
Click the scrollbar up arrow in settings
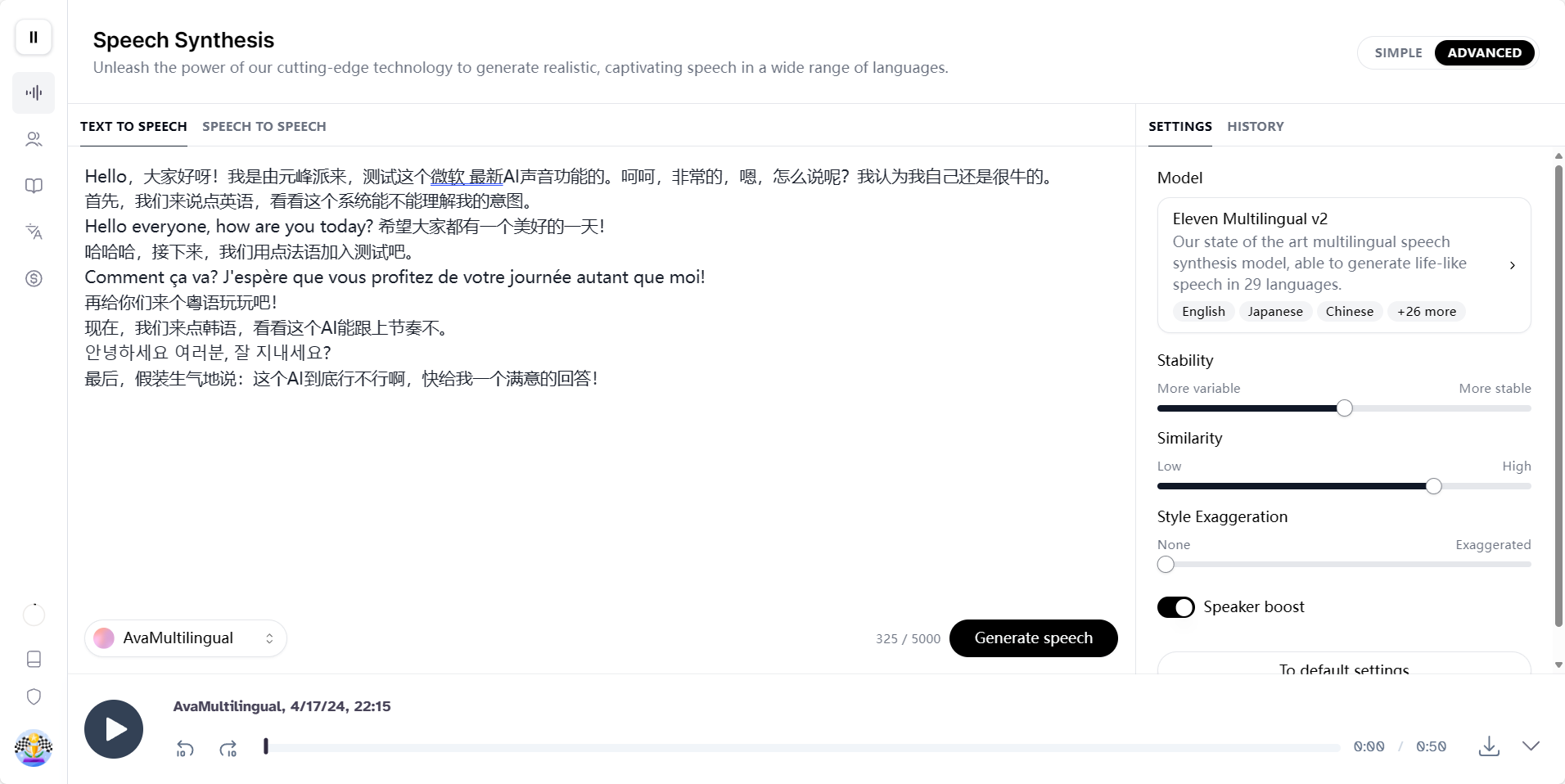(x=1558, y=155)
